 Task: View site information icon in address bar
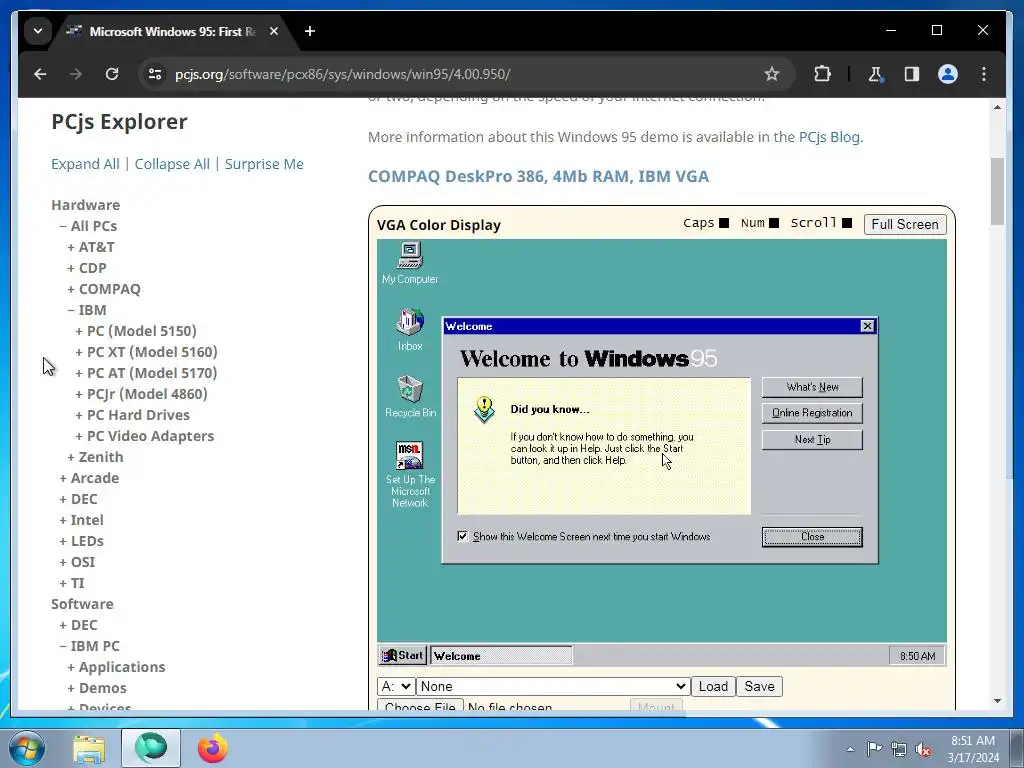tap(155, 74)
